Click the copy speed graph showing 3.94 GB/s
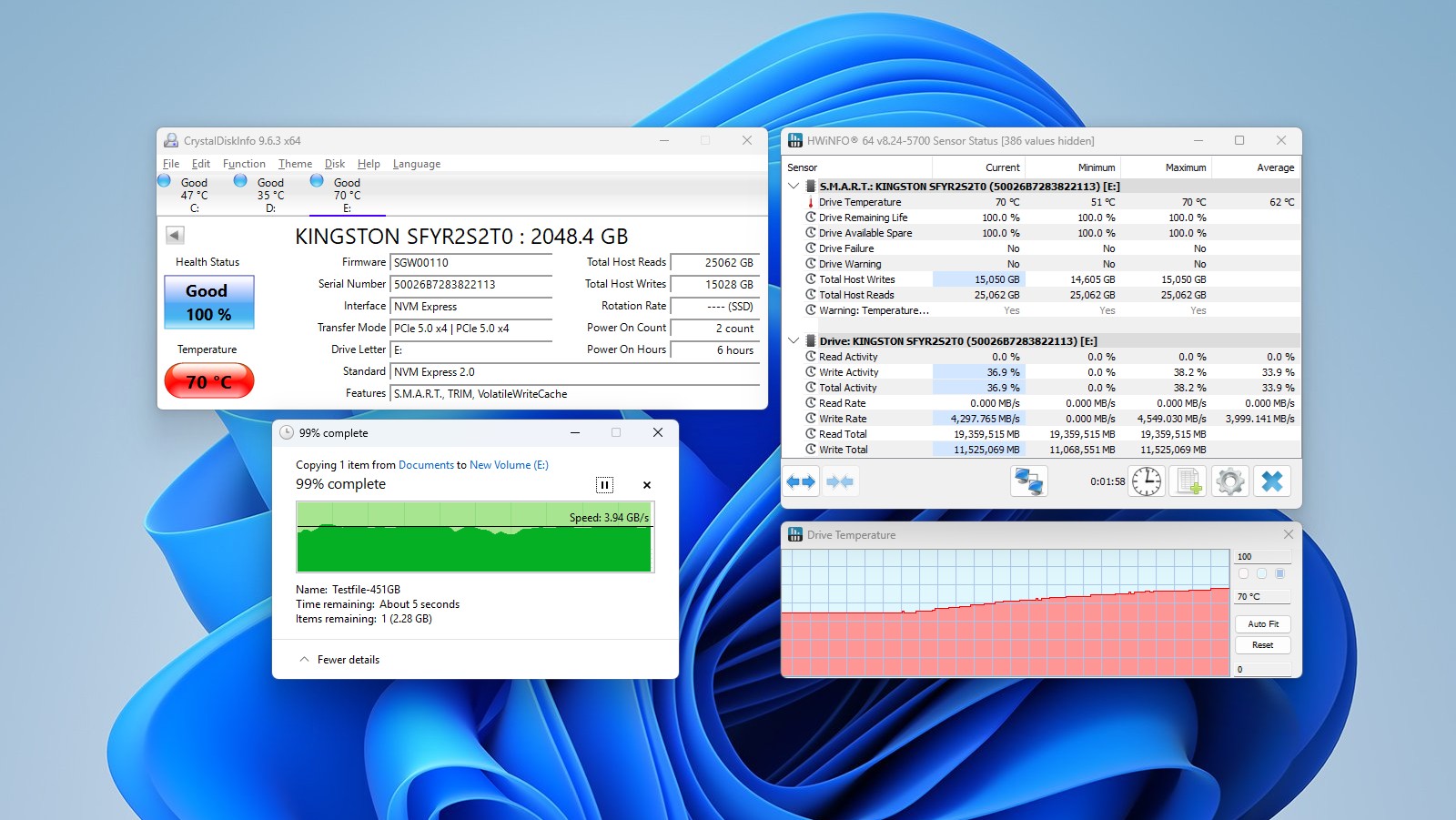 (x=474, y=536)
